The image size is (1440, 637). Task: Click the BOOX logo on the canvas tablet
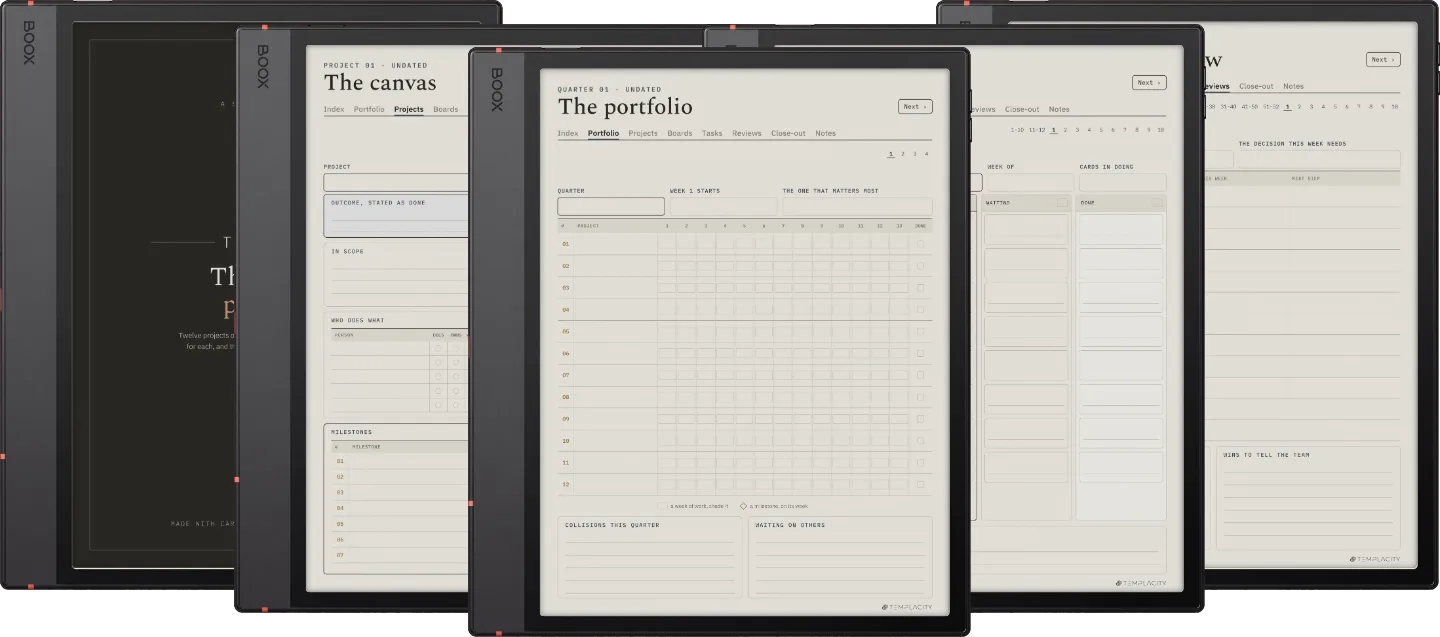(263, 66)
